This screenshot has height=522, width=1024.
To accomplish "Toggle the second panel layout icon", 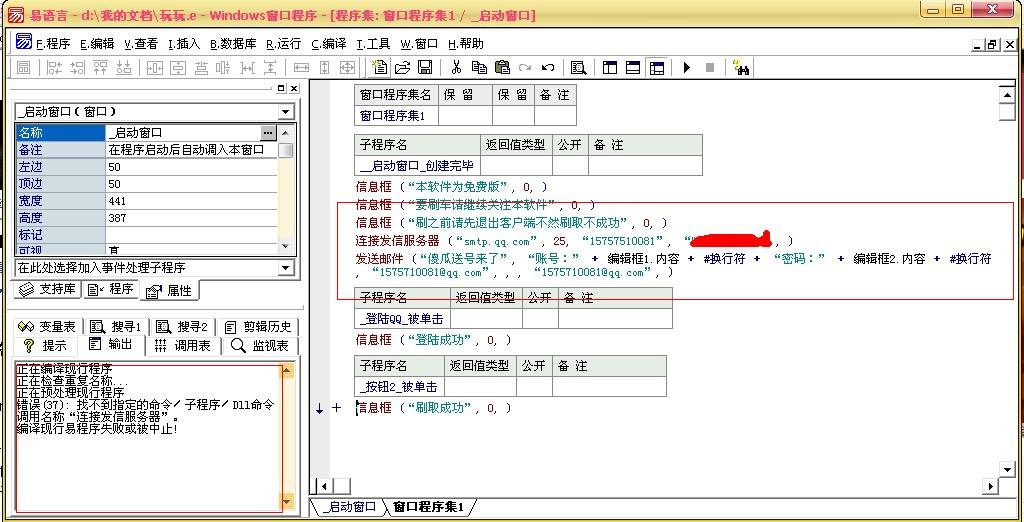I will (633, 67).
